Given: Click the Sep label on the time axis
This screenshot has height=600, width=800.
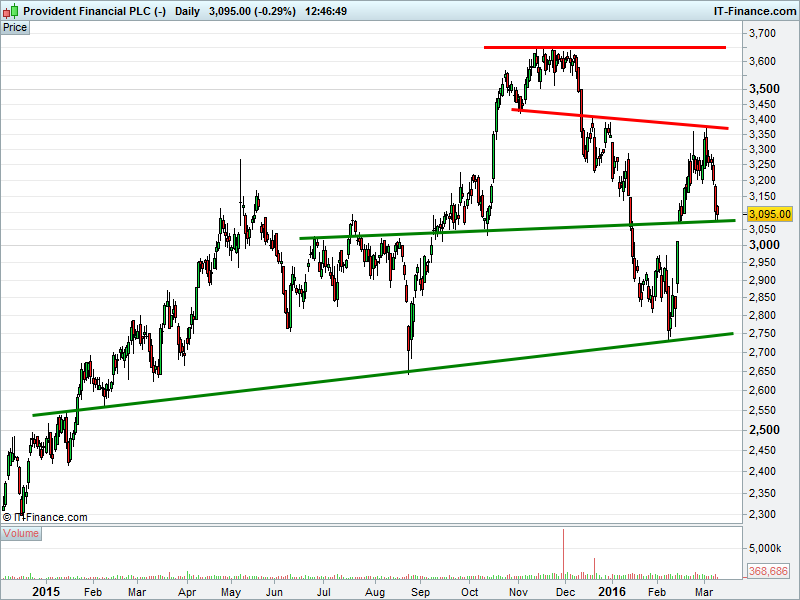Looking at the screenshot, I should click(420, 592).
